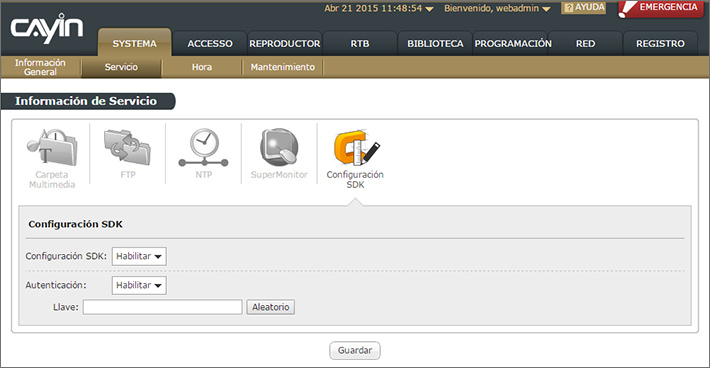710x368 pixels.
Task: Focus the Llave input field
Action: click(162, 307)
